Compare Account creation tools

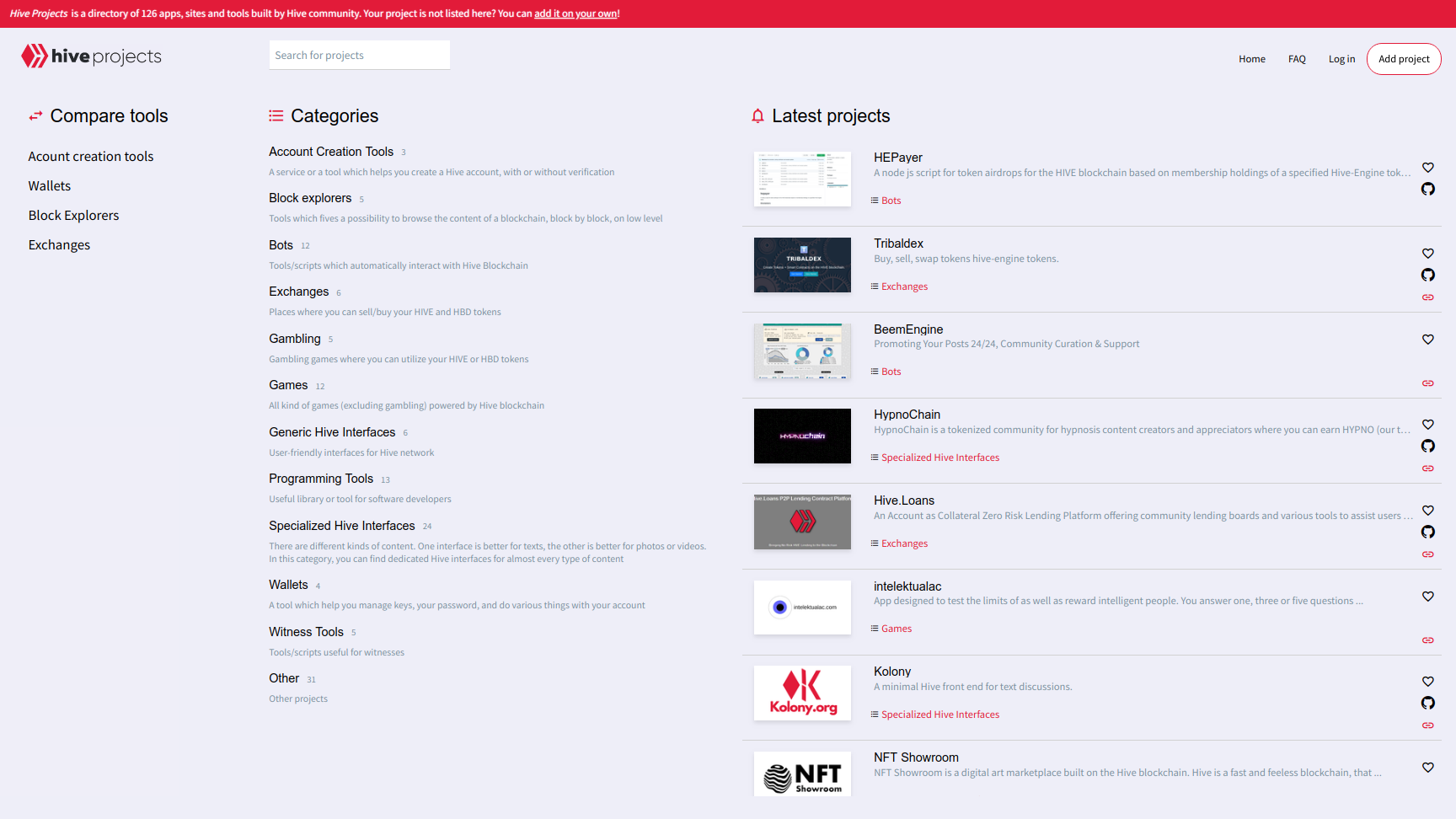click(91, 157)
